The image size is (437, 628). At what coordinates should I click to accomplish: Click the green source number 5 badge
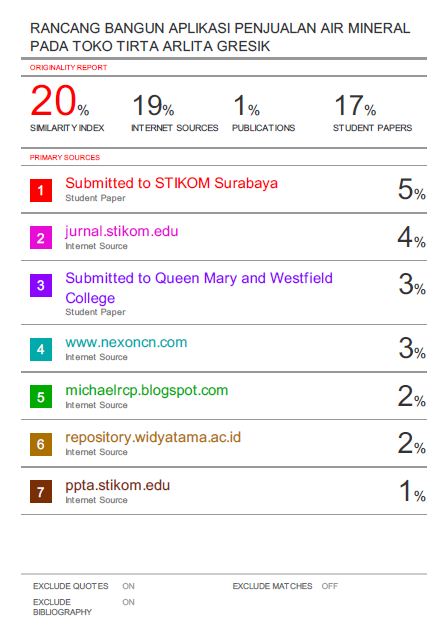tap(41, 397)
